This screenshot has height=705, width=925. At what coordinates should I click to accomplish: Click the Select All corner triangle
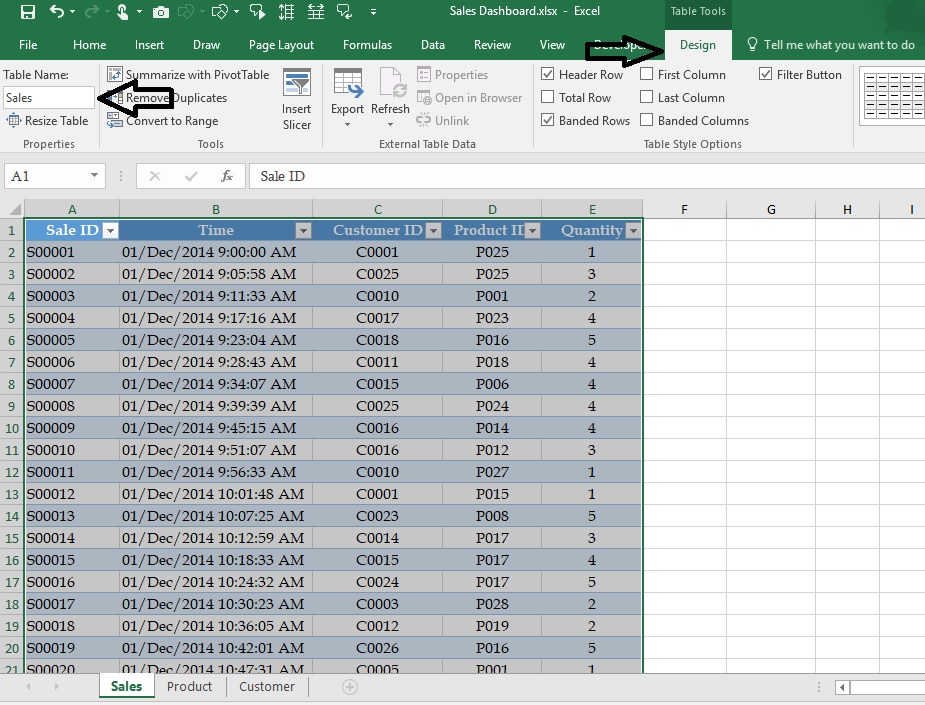pos(15,209)
